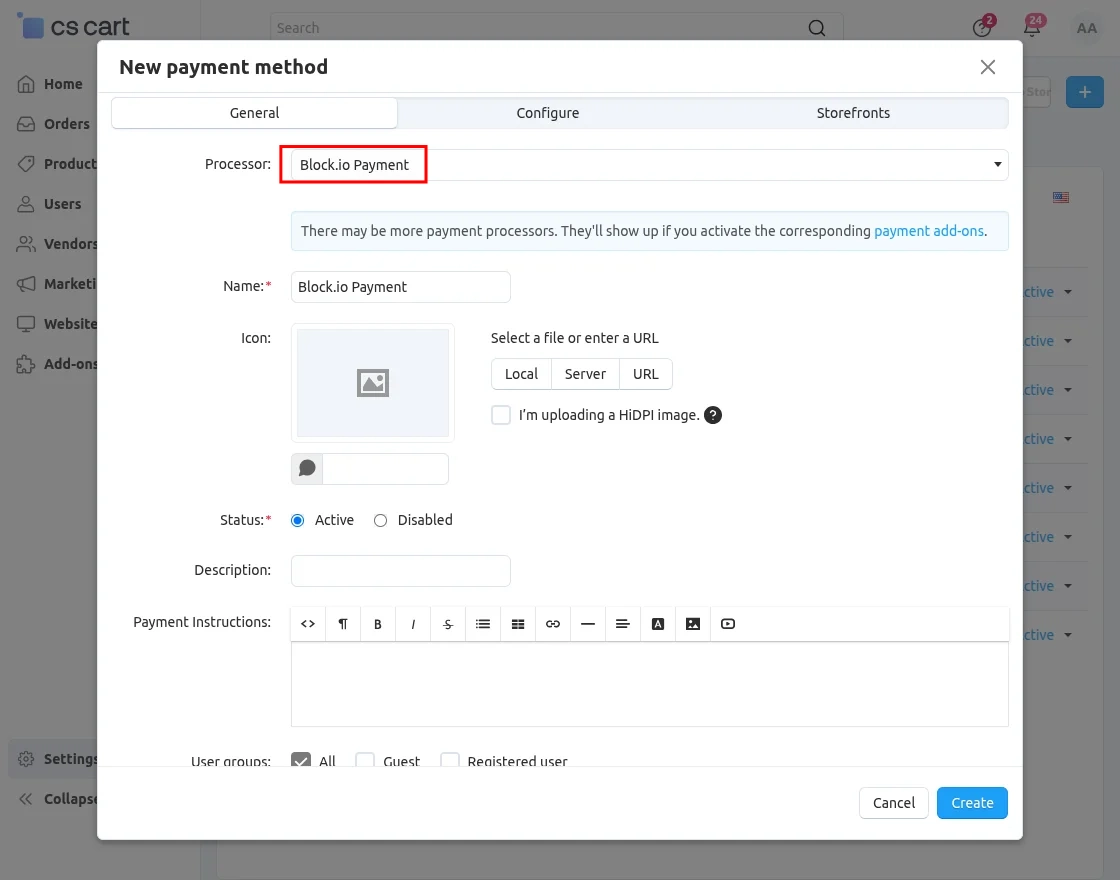This screenshot has height=880, width=1120.
Task: Click the search magnifier icon
Action: point(816,28)
